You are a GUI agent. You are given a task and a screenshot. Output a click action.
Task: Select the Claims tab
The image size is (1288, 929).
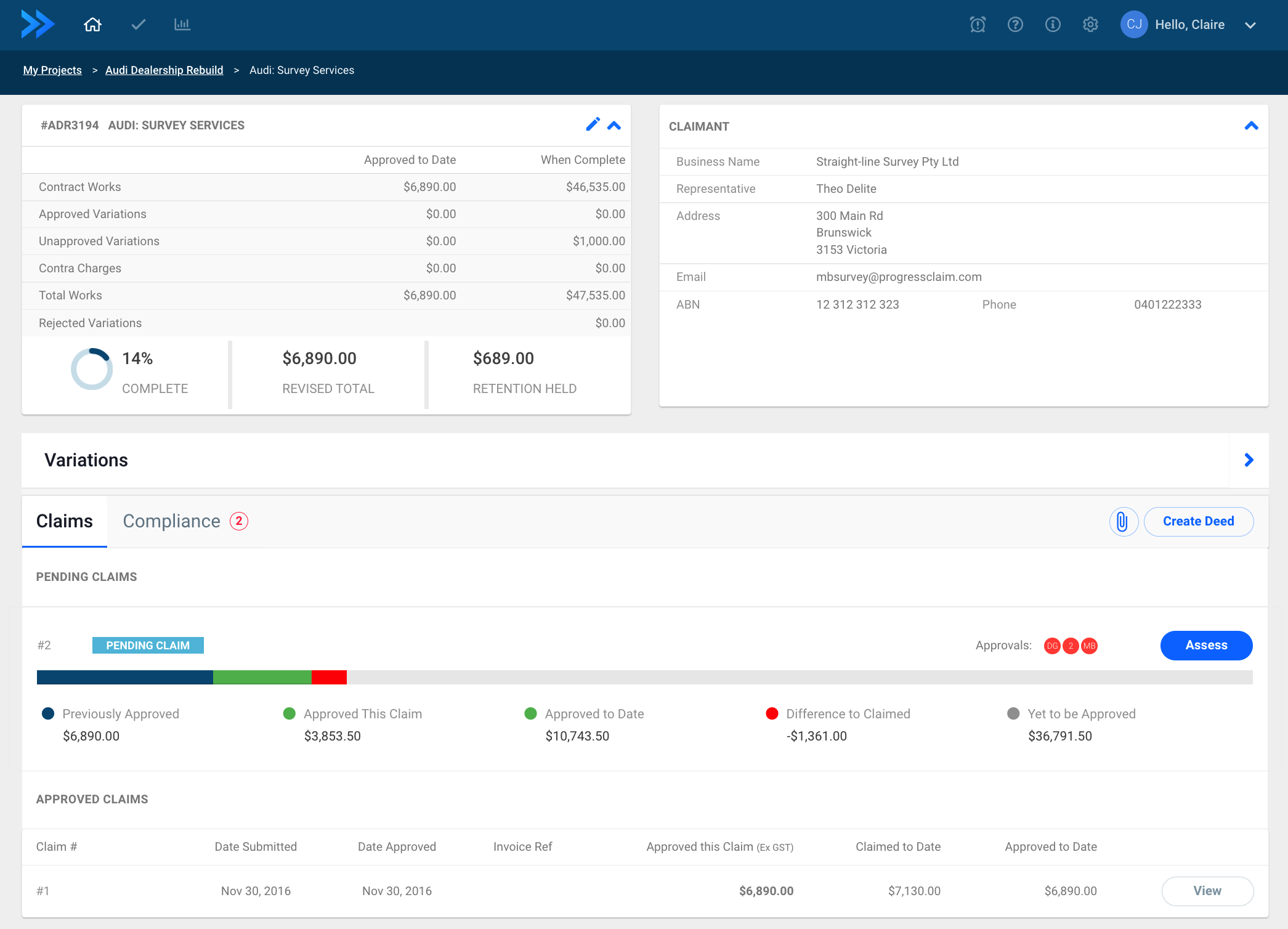click(x=64, y=521)
